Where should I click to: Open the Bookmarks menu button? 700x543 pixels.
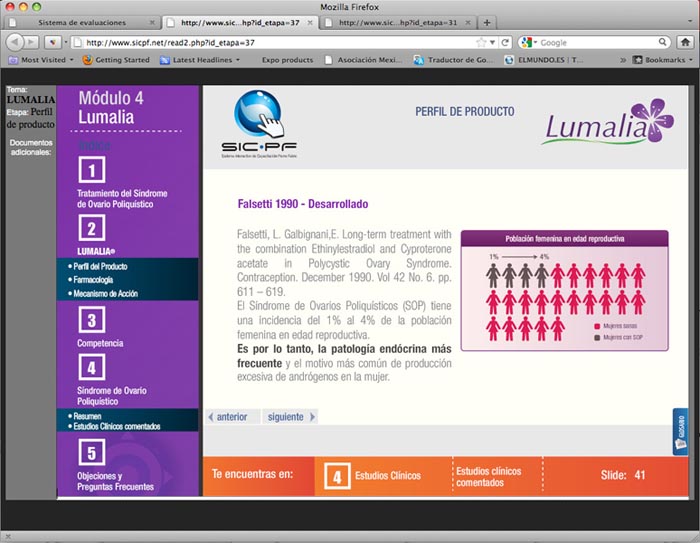coord(663,60)
